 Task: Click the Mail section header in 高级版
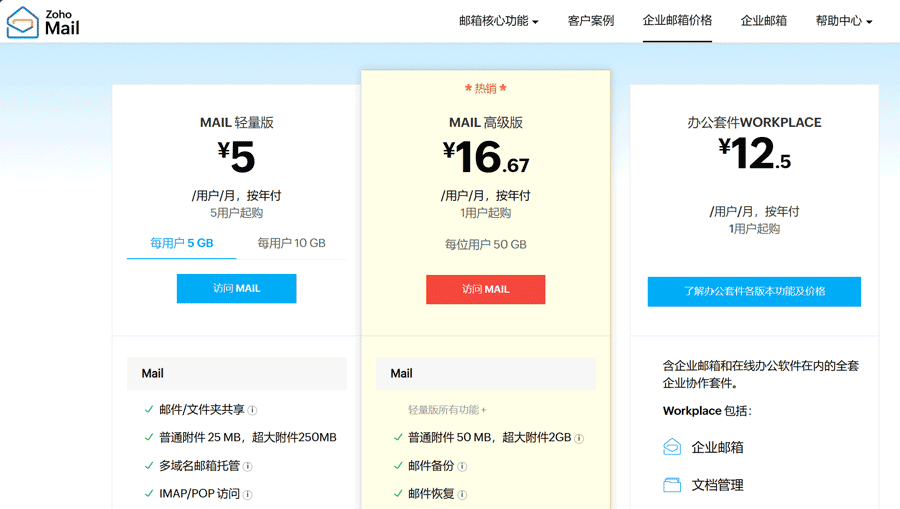[x=486, y=374]
